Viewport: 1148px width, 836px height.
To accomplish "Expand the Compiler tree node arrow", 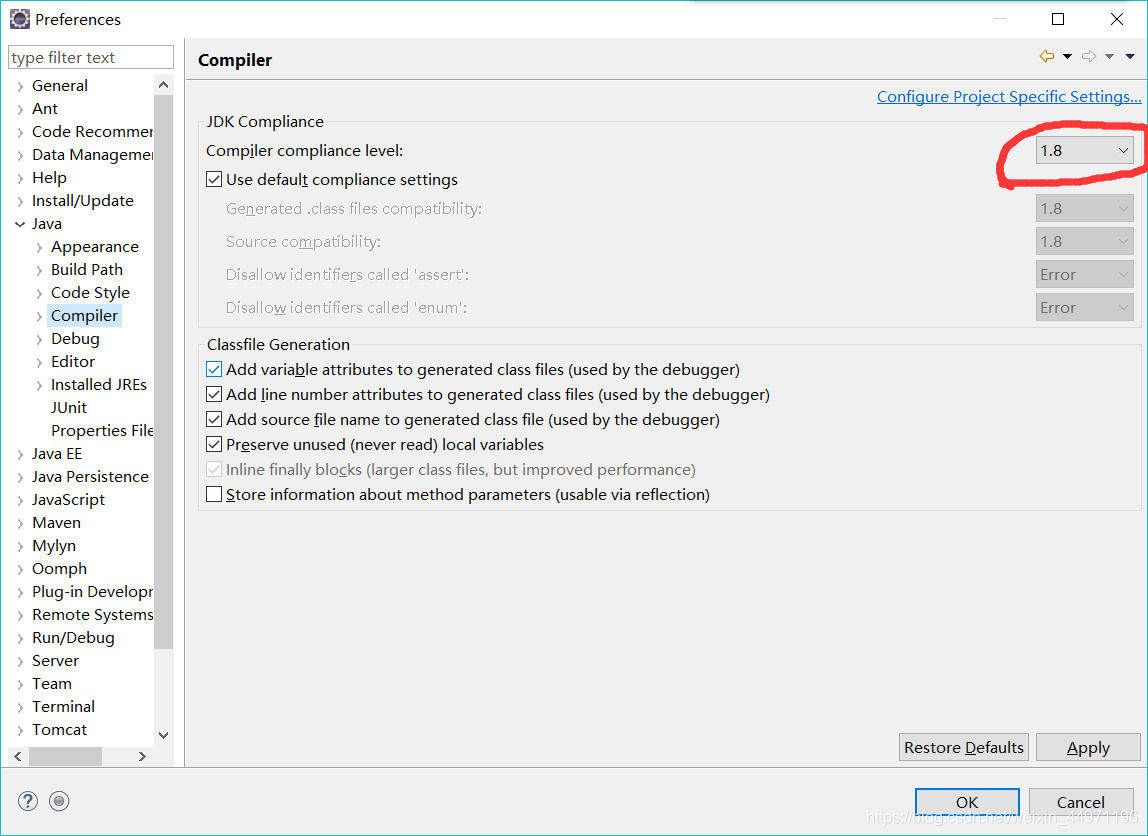I will [39, 316].
